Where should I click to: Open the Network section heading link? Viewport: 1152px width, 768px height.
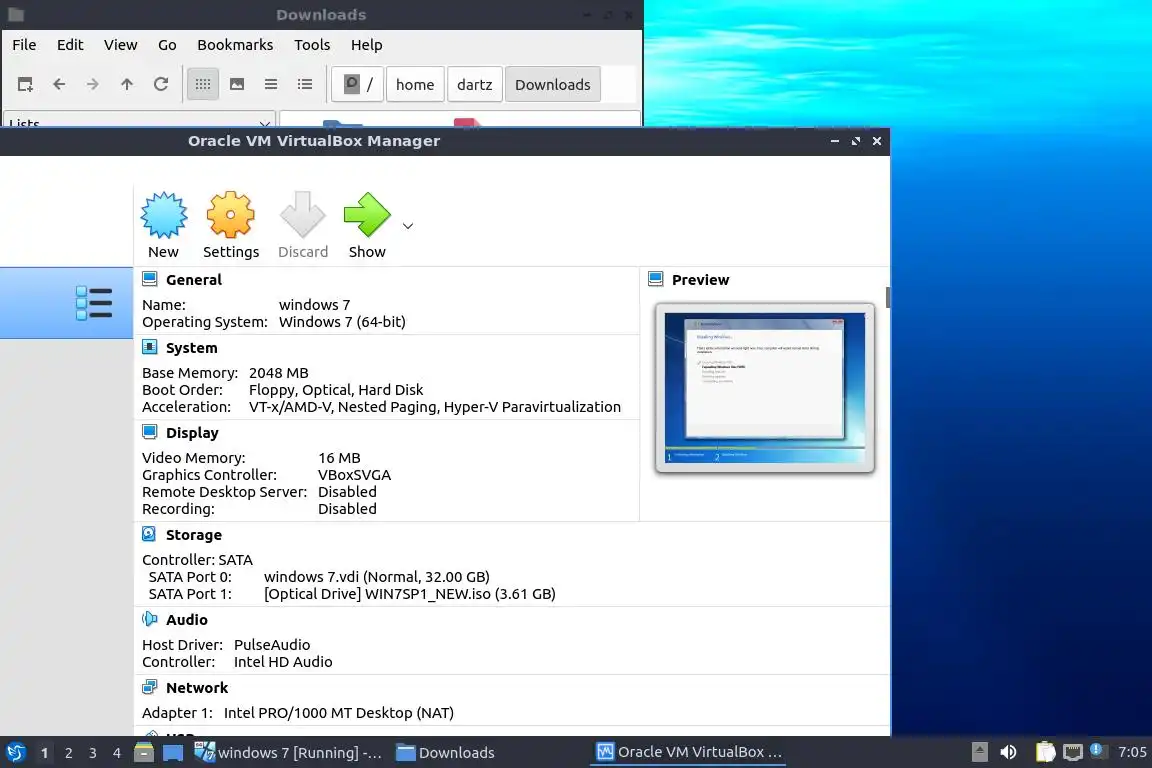197,688
